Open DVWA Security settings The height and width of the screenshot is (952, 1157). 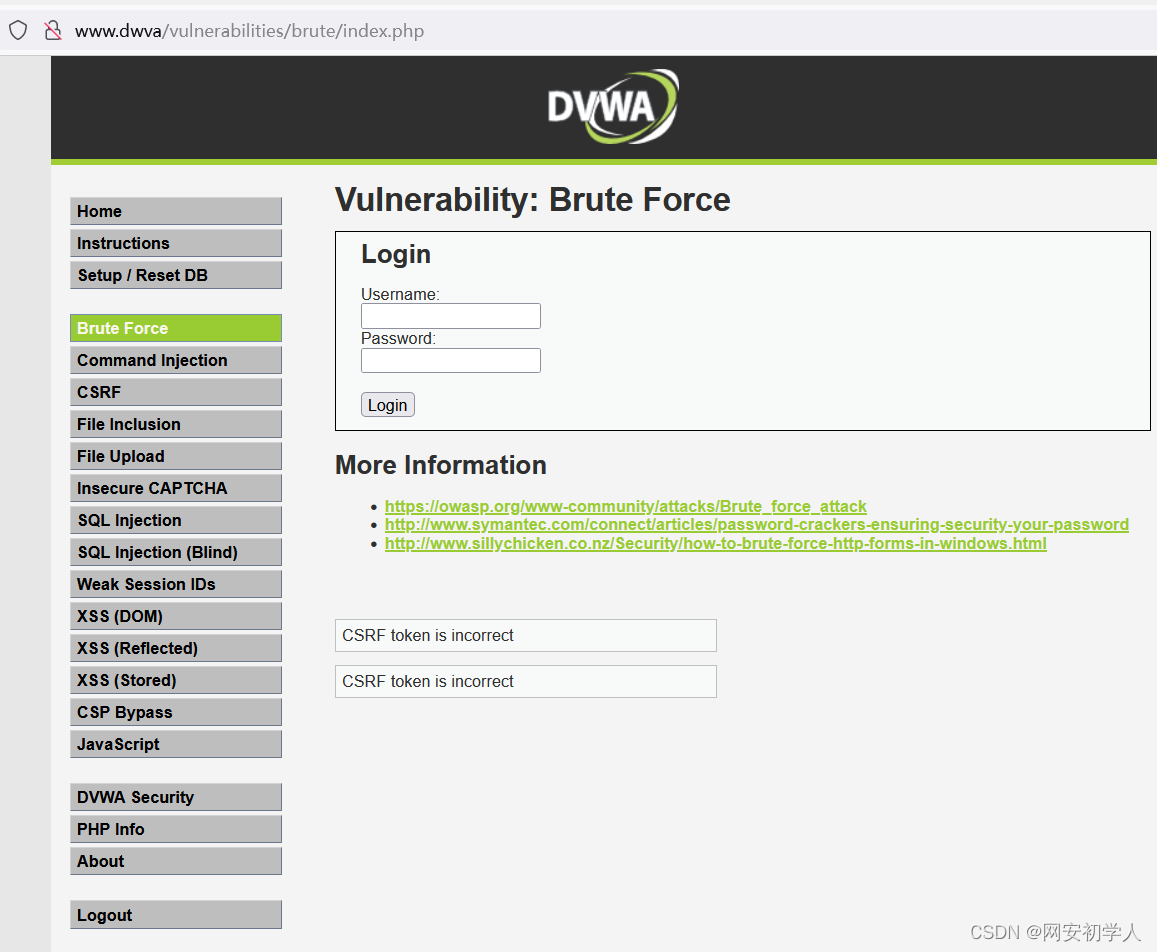tap(176, 797)
